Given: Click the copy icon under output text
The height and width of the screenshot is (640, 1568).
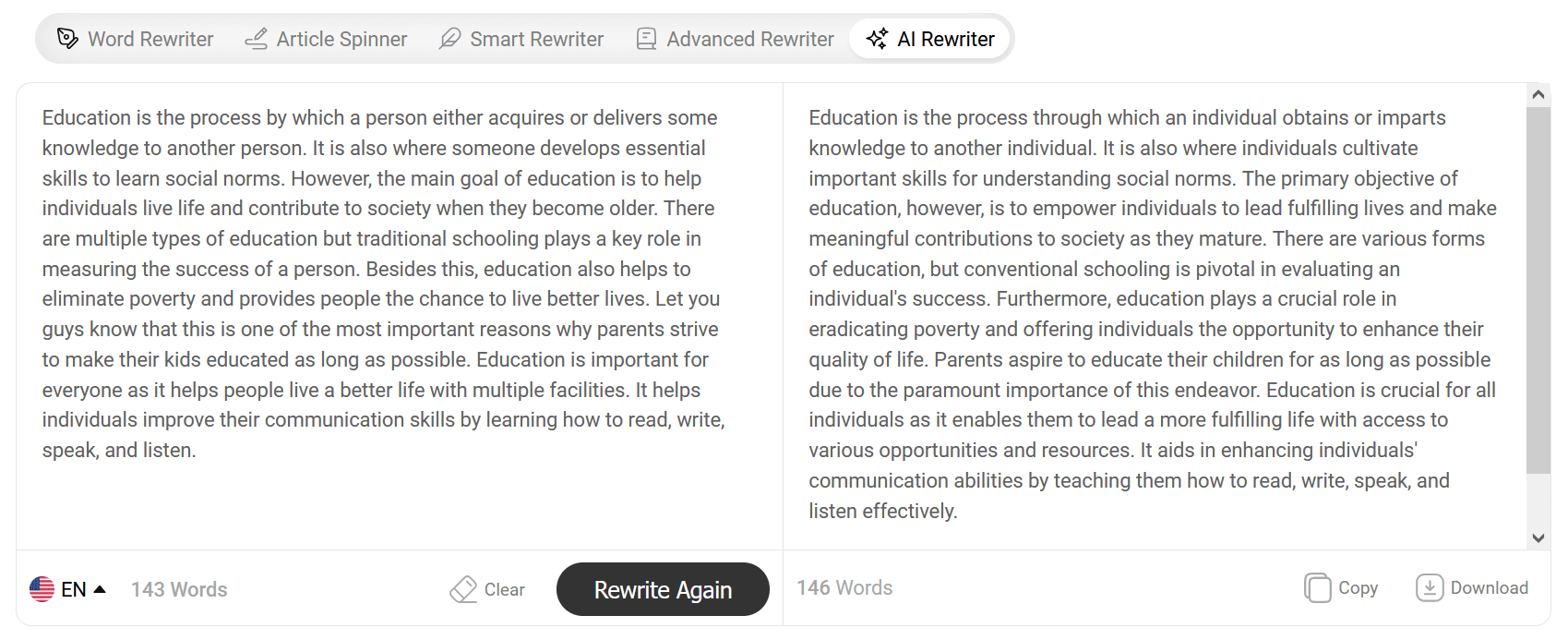Looking at the screenshot, I should (x=1318, y=587).
